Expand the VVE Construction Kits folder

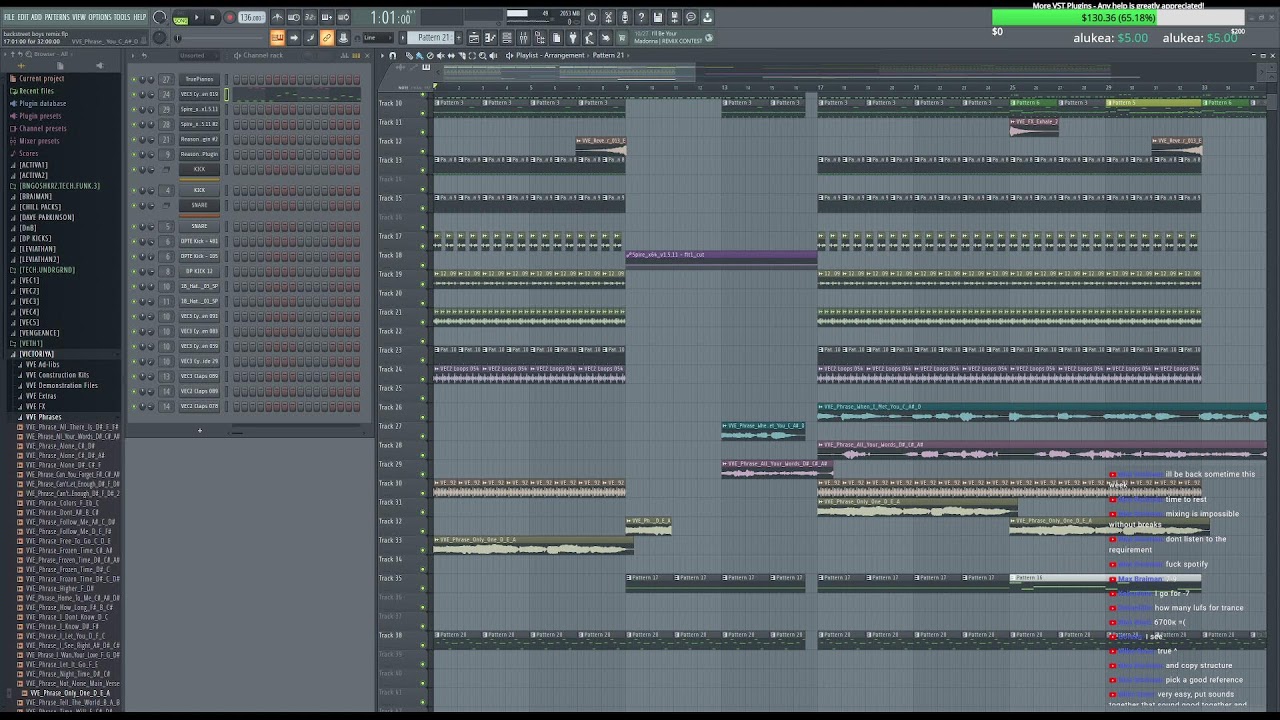point(57,375)
